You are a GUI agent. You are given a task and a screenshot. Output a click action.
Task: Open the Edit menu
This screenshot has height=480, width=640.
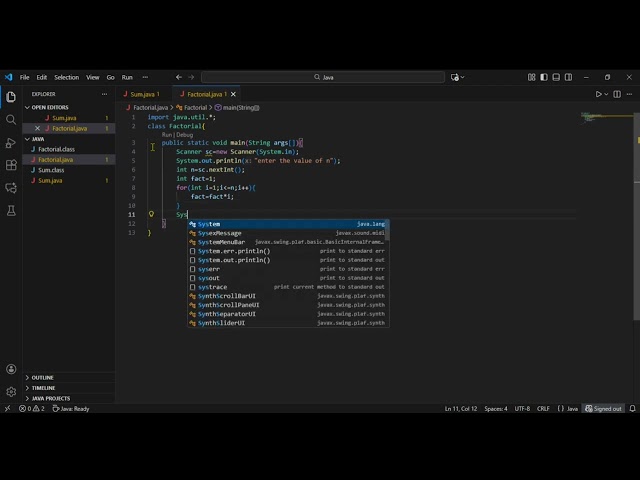coord(42,77)
